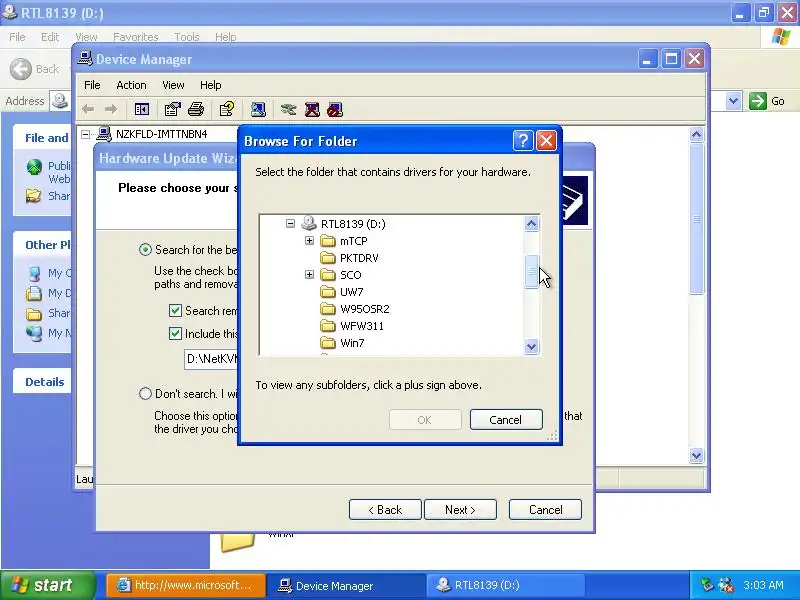
Task: Select the 'Search for the best driver' radio button
Action: tap(145, 249)
